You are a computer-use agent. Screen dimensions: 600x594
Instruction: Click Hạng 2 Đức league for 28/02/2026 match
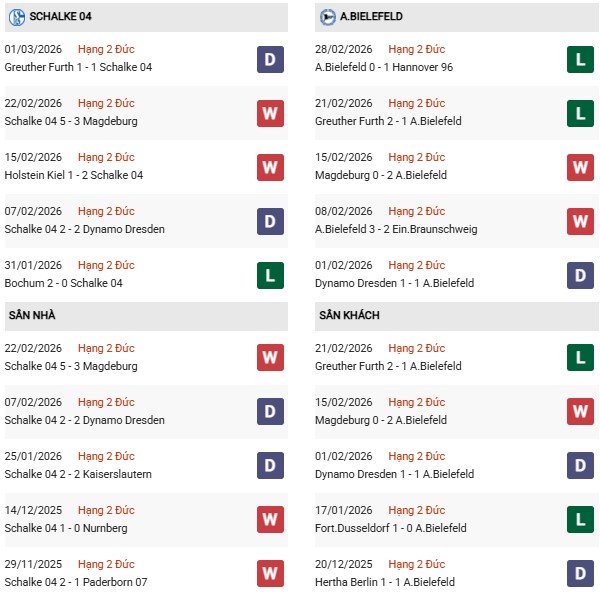coord(417,49)
